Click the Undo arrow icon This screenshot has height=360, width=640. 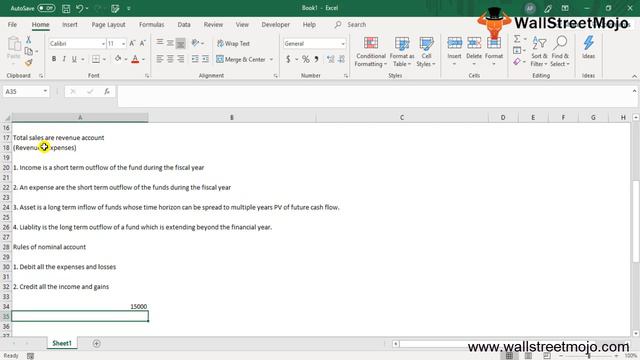[80, 8]
